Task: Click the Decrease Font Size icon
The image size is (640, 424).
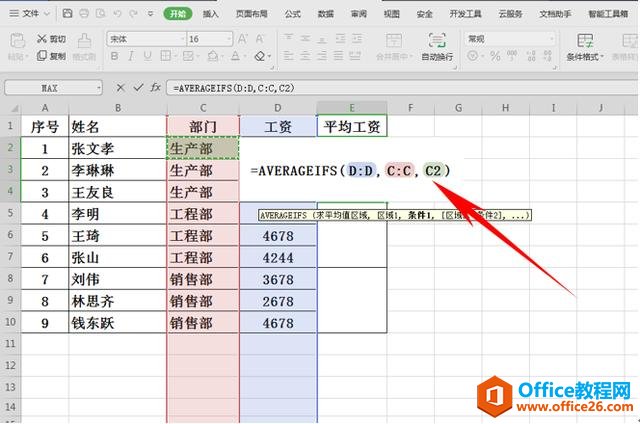Action: [260, 39]
